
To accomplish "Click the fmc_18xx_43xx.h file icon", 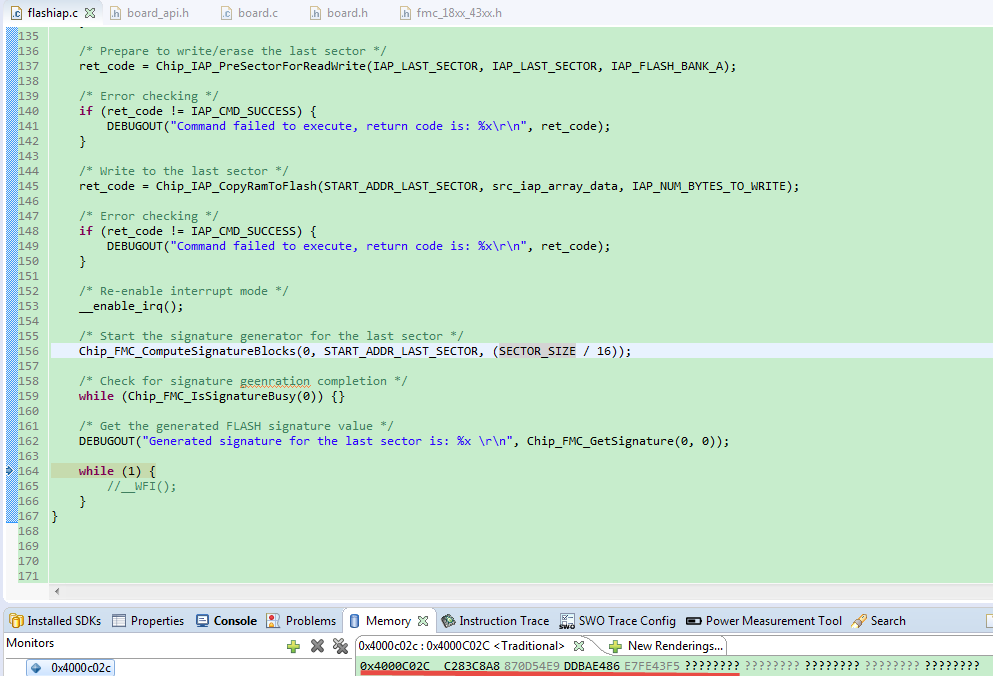I will (405, 13).
